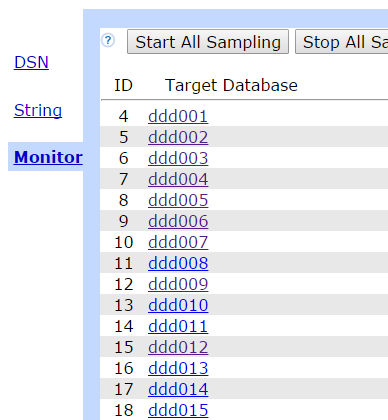Viewport: 388px width, 420px height.
Task: Open target database ddd015
Action: tap(178, 410)
